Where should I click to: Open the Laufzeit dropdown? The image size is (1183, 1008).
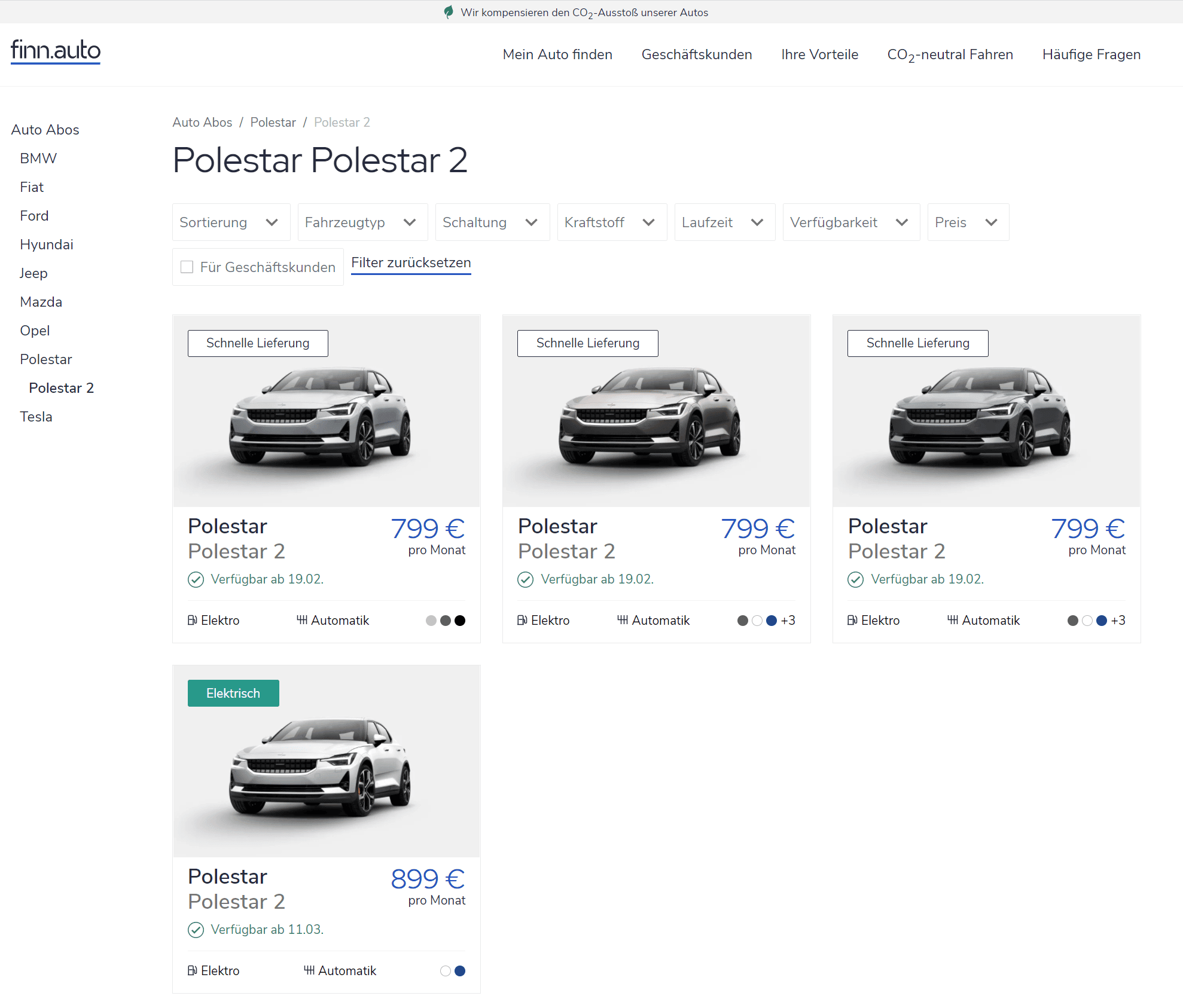pos(725,222)
